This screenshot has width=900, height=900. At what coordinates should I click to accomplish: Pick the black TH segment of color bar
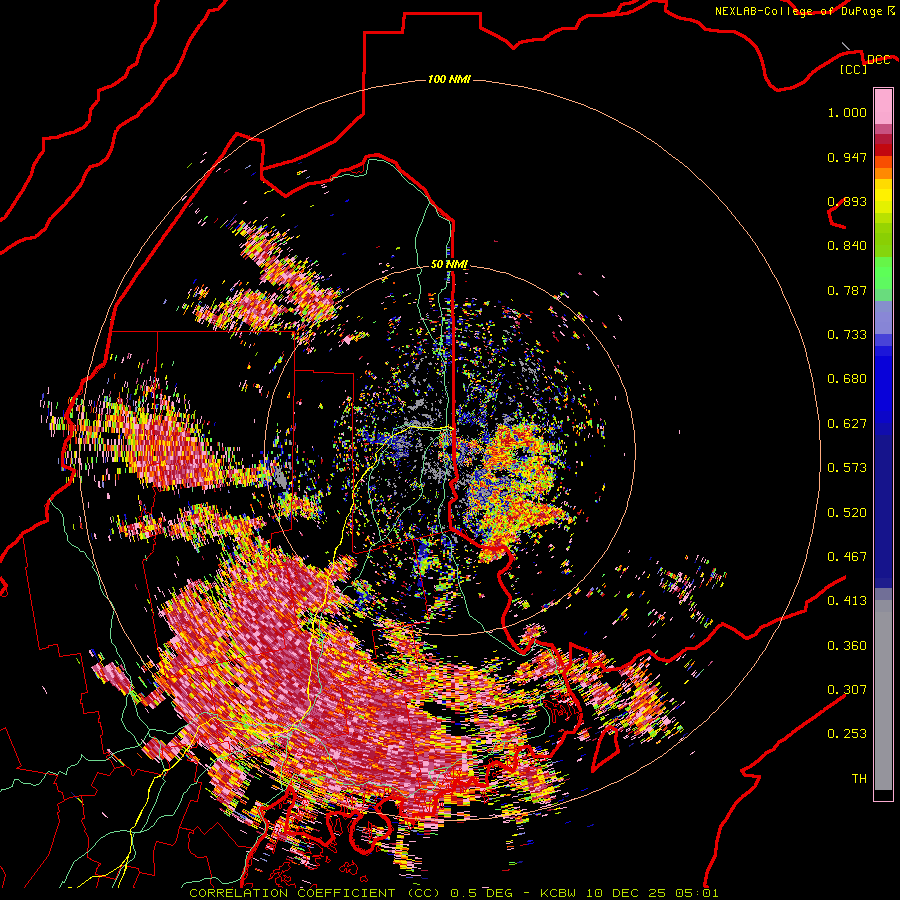[883, 794]
